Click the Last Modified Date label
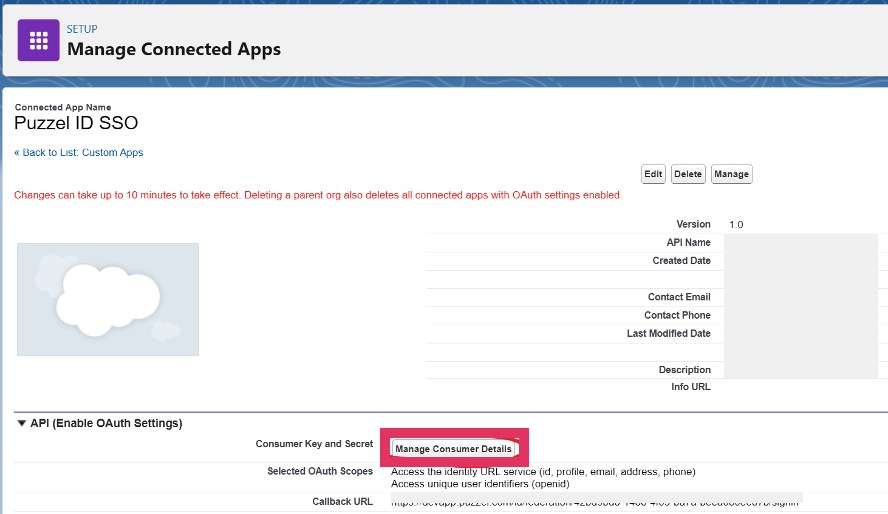 point(668,334)
